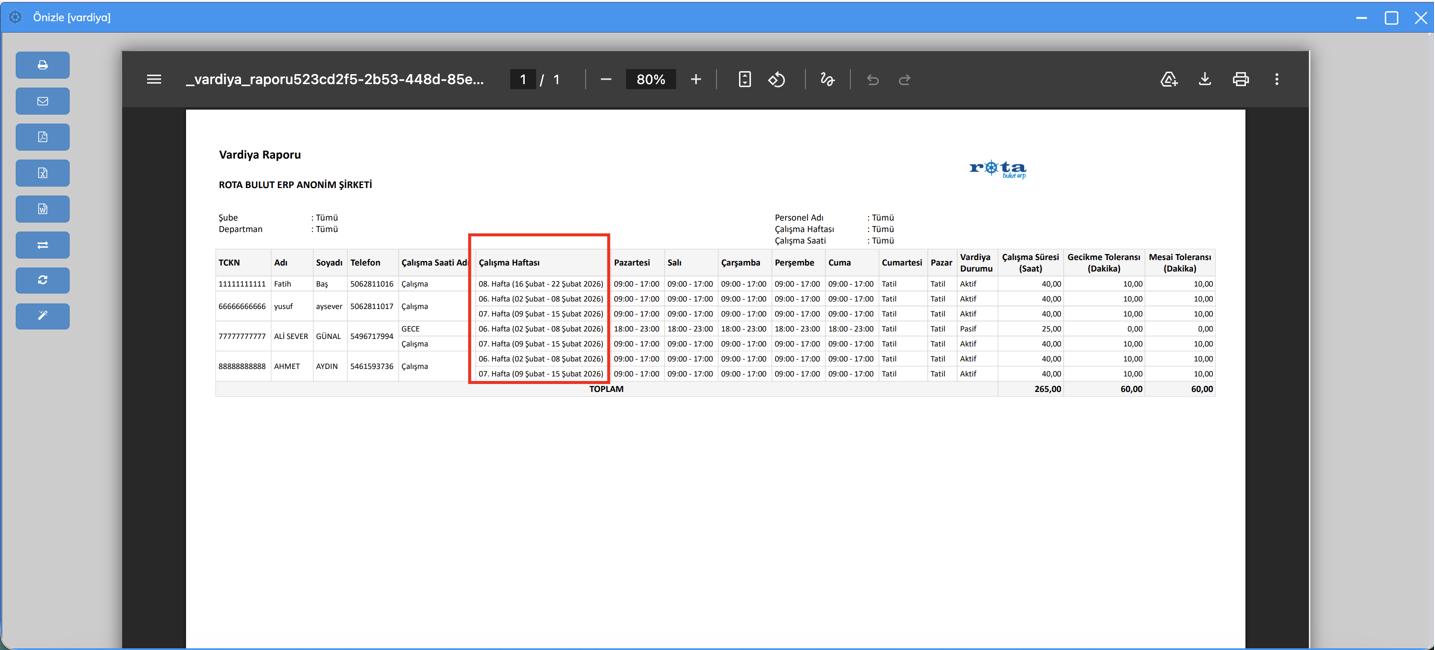This screenshot has height=650, width=1435.
Task: Export report using the PDF file button
Action: (x=42, y=137)
